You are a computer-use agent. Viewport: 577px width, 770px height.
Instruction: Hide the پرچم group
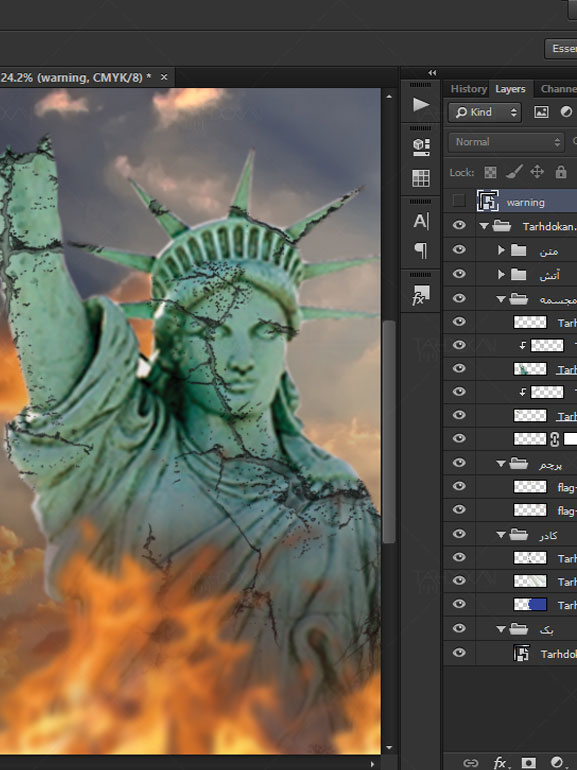coord(459,462)
